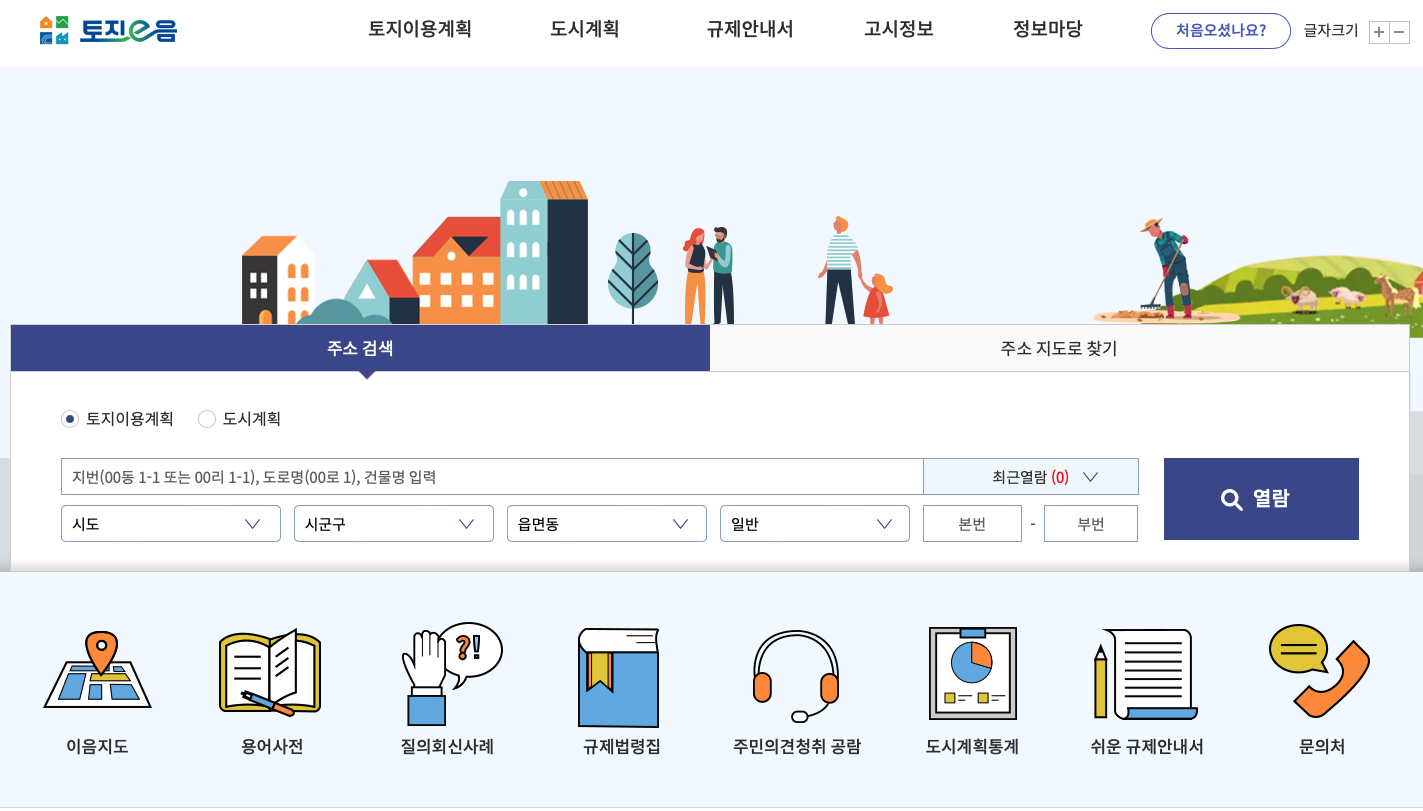The image size is (1423, 811).
Task: Open the 처음오셨나요? guide button
Action: click(1220, 30)
